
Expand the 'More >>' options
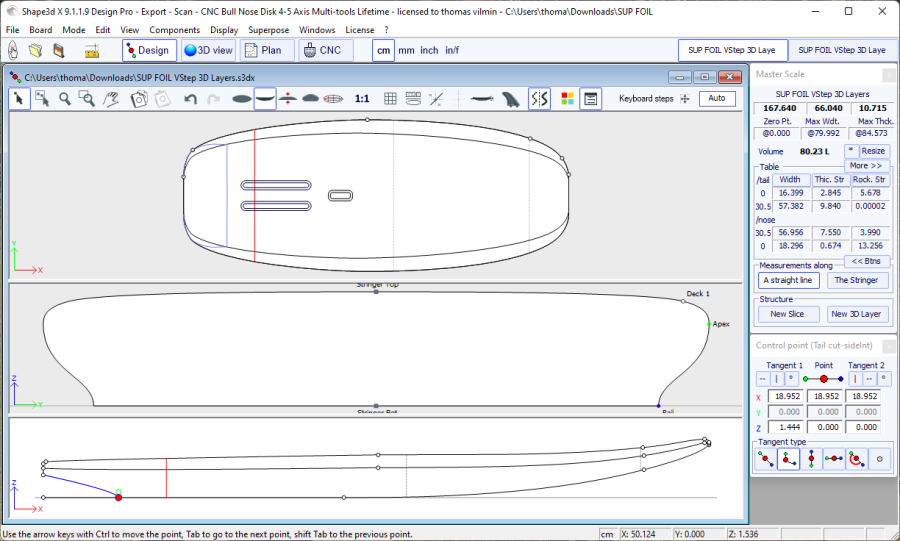click(866, 166)
